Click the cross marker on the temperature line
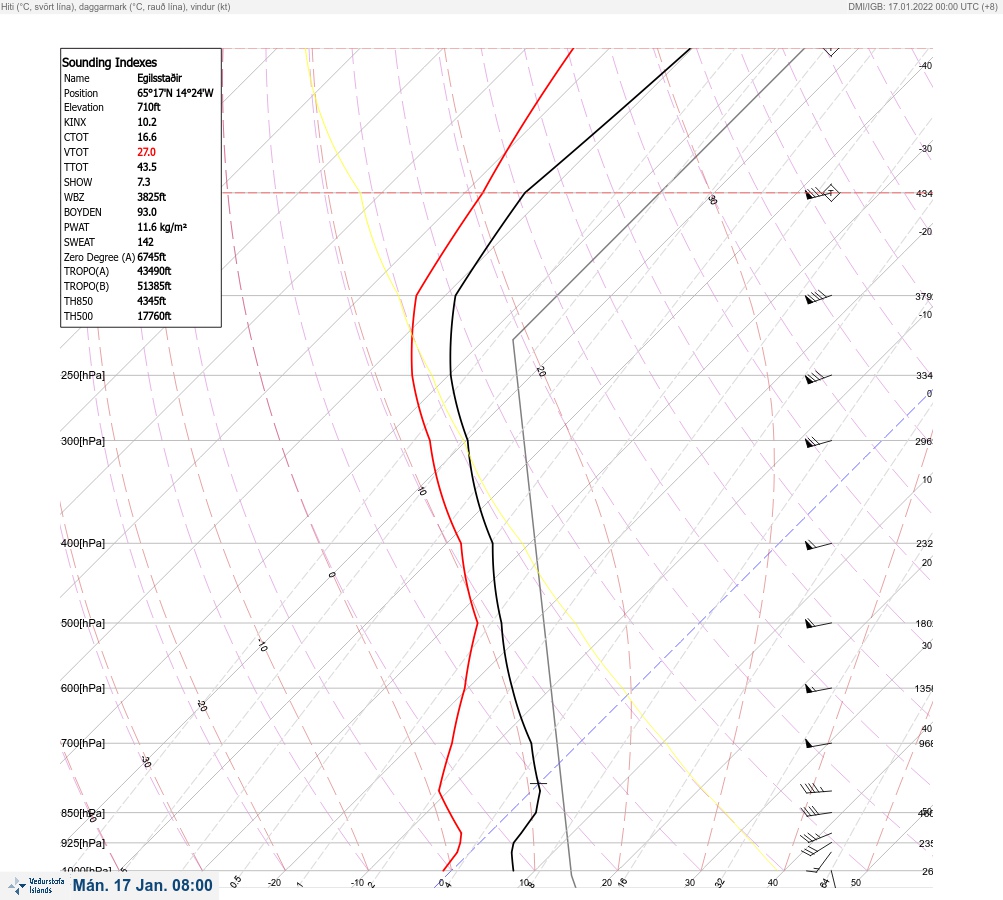Viewport: 1003px width, 900px height. pyautogui.click(x=539, y=783)
